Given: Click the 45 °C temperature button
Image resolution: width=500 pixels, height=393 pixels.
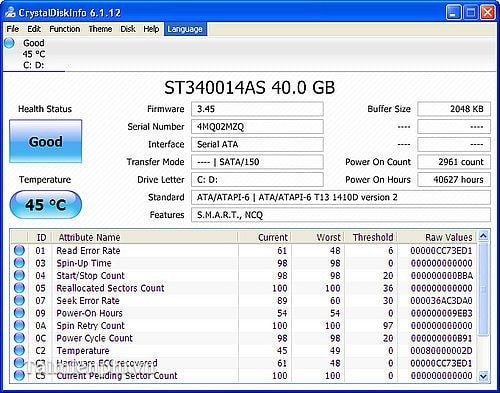Looking at the screenshot, I should tap(46, 204).
